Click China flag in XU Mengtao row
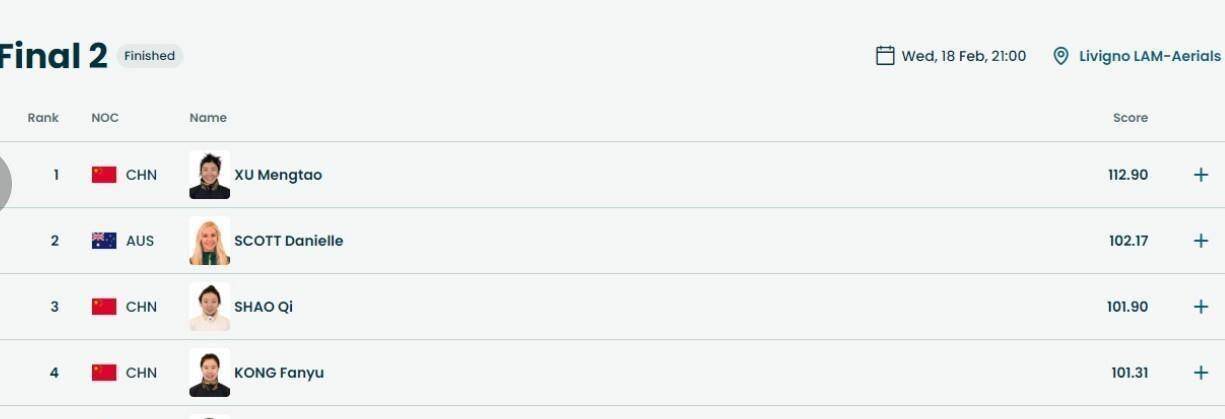This screenshot has height=419, width=1225. point(104,175)
